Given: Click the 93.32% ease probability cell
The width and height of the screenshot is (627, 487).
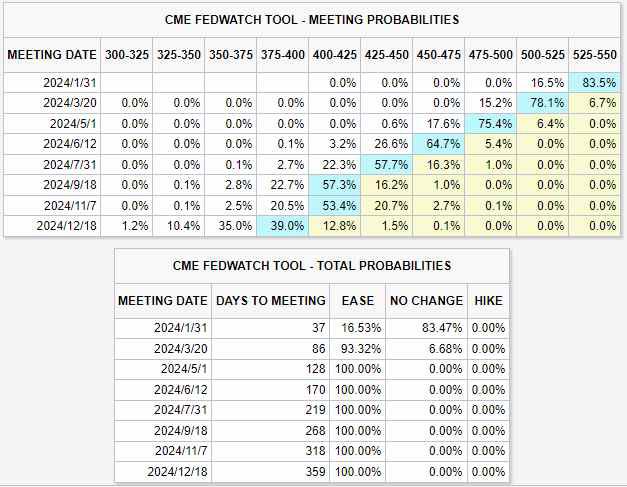Looking at the screenshot, I should (358, 348).
